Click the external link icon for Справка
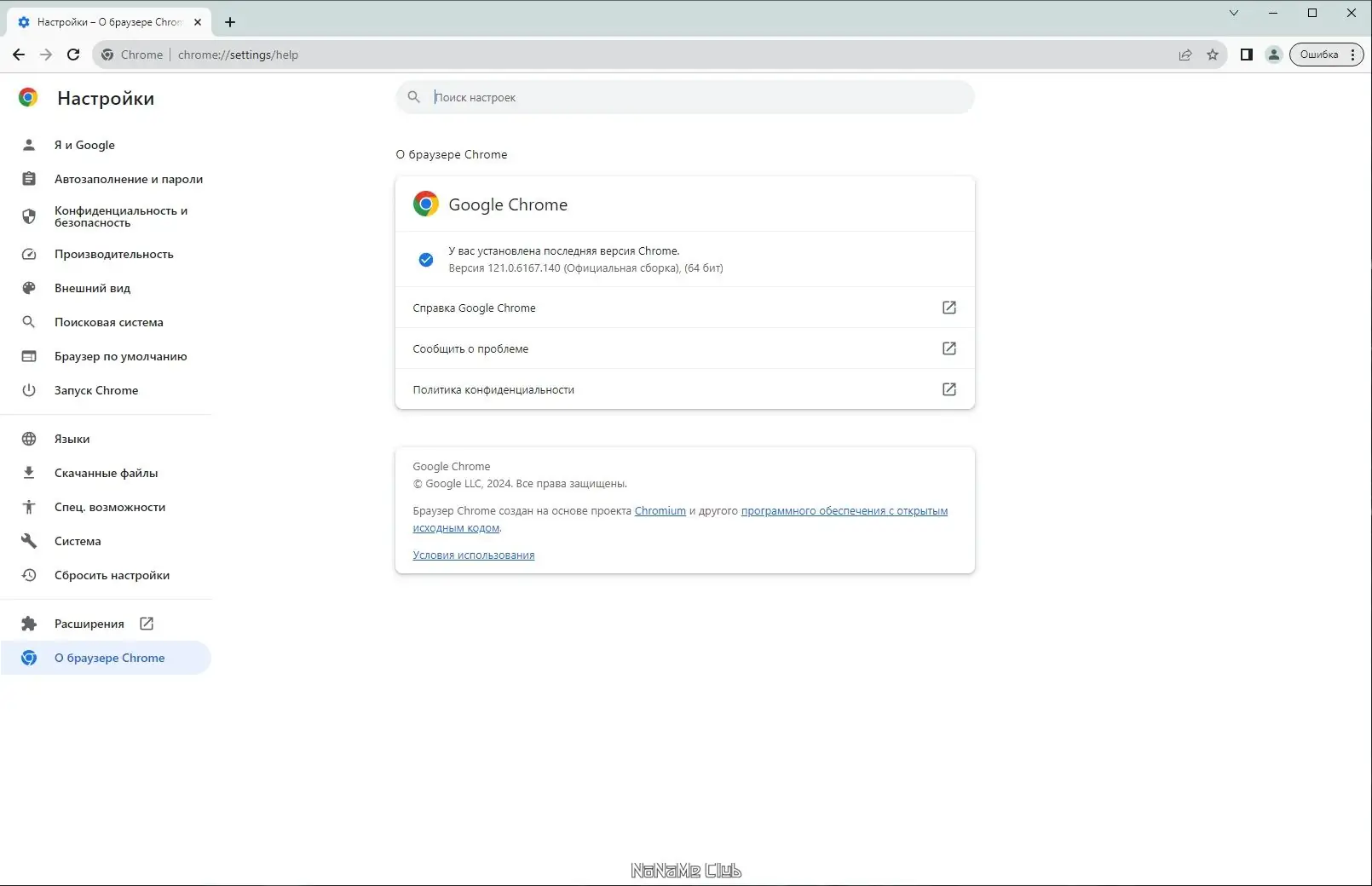This screenshot has height=886, width=1372. [x=949, y=308]
